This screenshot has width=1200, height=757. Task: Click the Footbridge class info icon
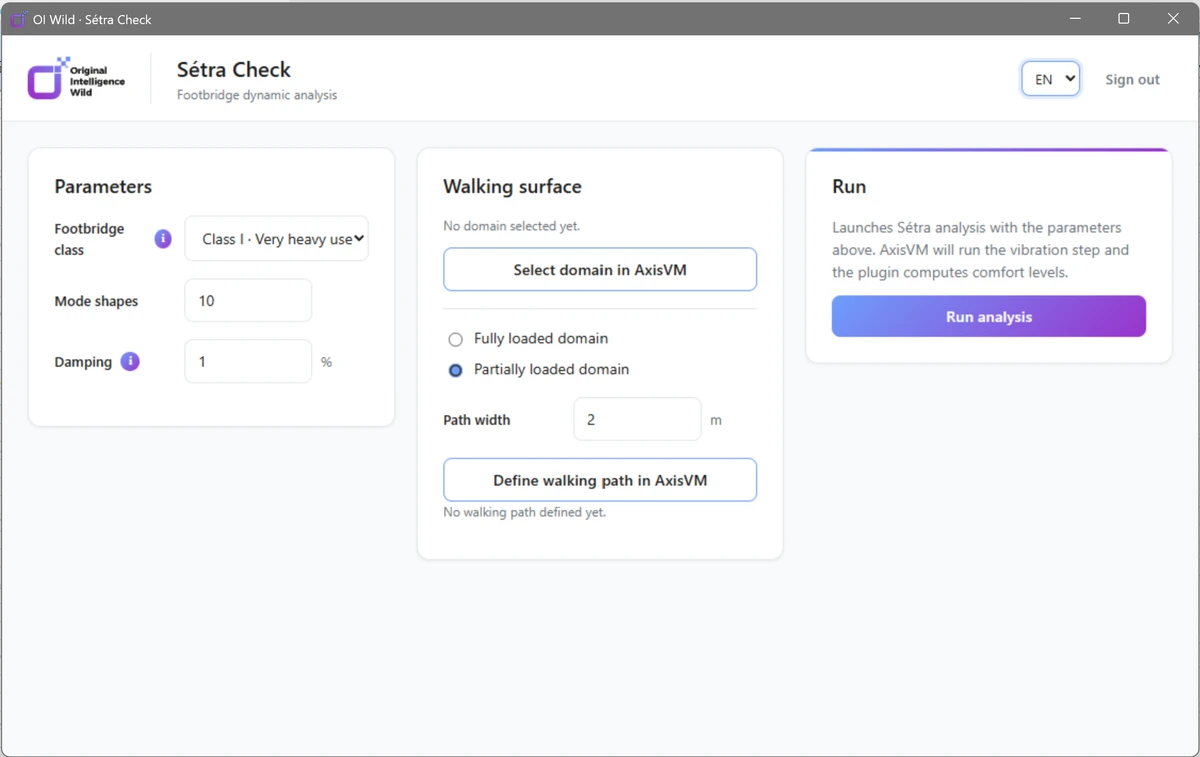(x=163, y=239)
